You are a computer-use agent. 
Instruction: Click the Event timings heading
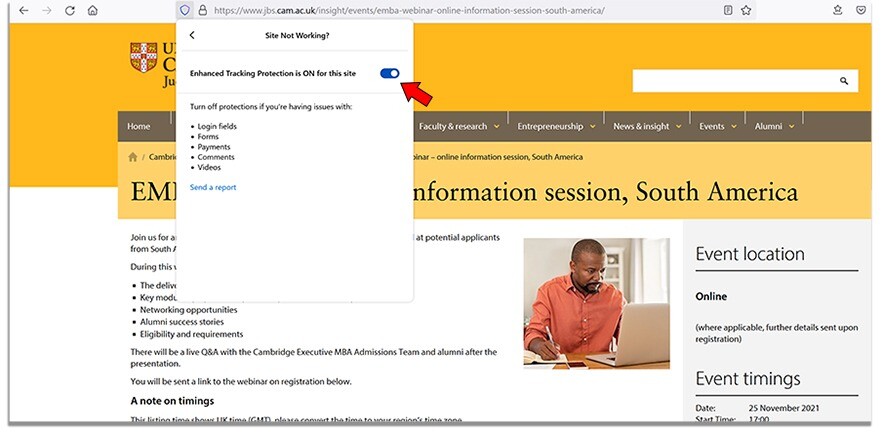click(748, 378)
